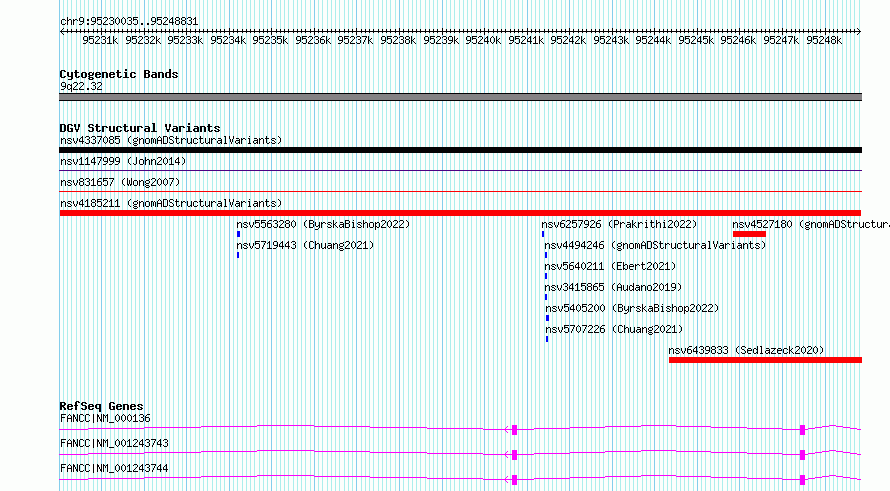Select the blue marker under nsv6257926
Viewport: 890px width, 491px height.
click(543, 234)
